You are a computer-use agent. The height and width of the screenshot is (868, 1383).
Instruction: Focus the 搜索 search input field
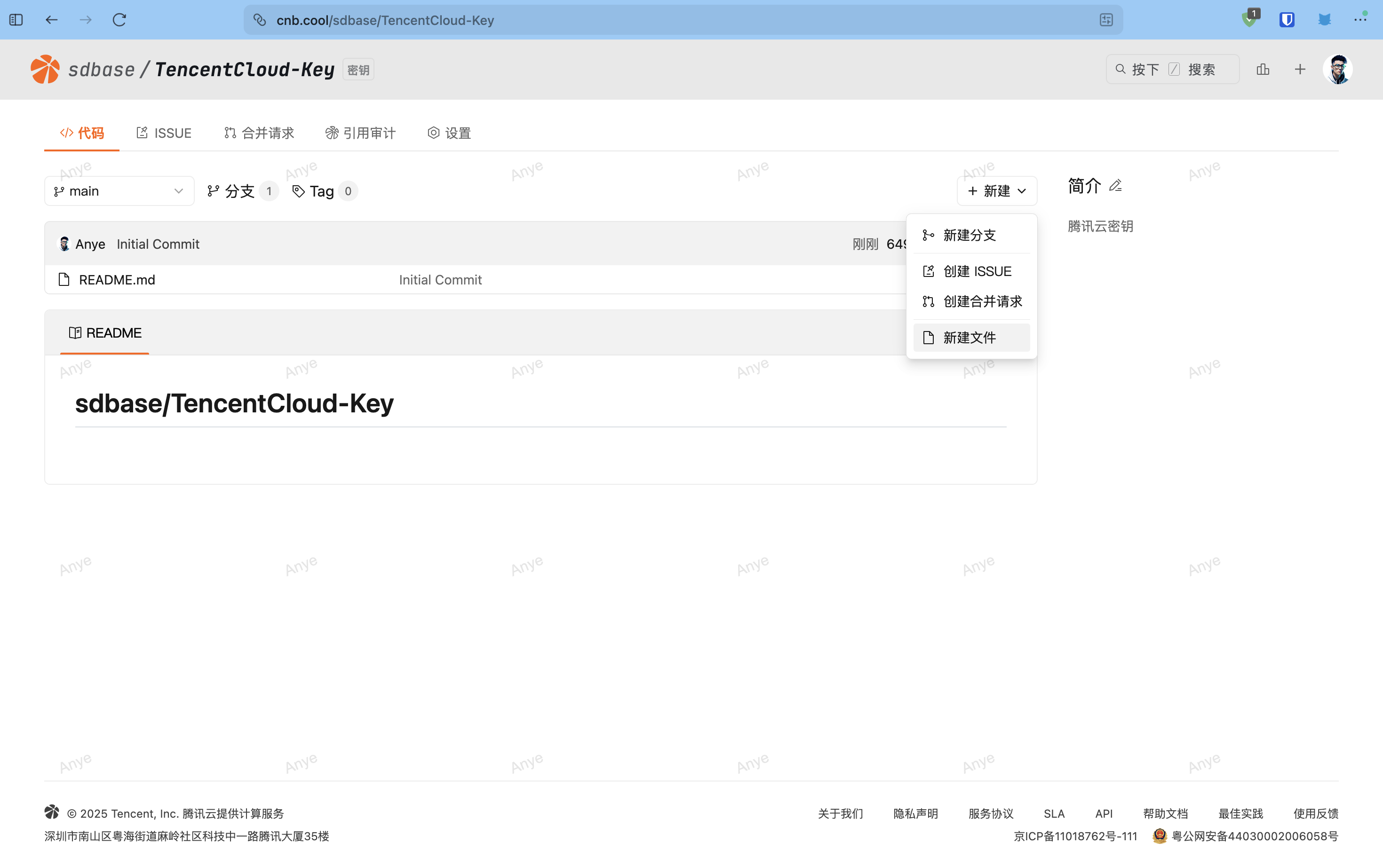1172,70
